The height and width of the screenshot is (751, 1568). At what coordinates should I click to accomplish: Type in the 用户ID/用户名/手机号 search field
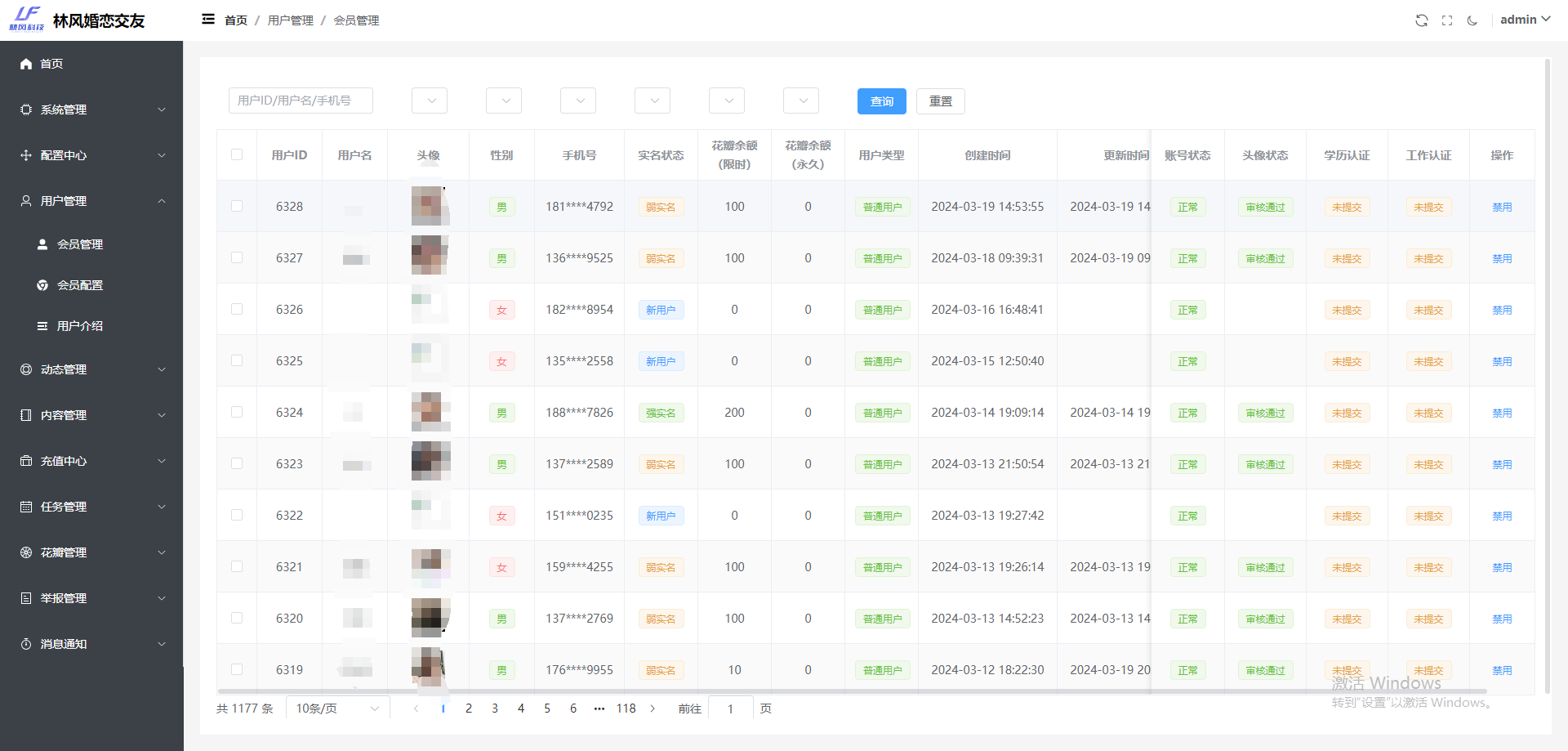click(x=301, y=100)
